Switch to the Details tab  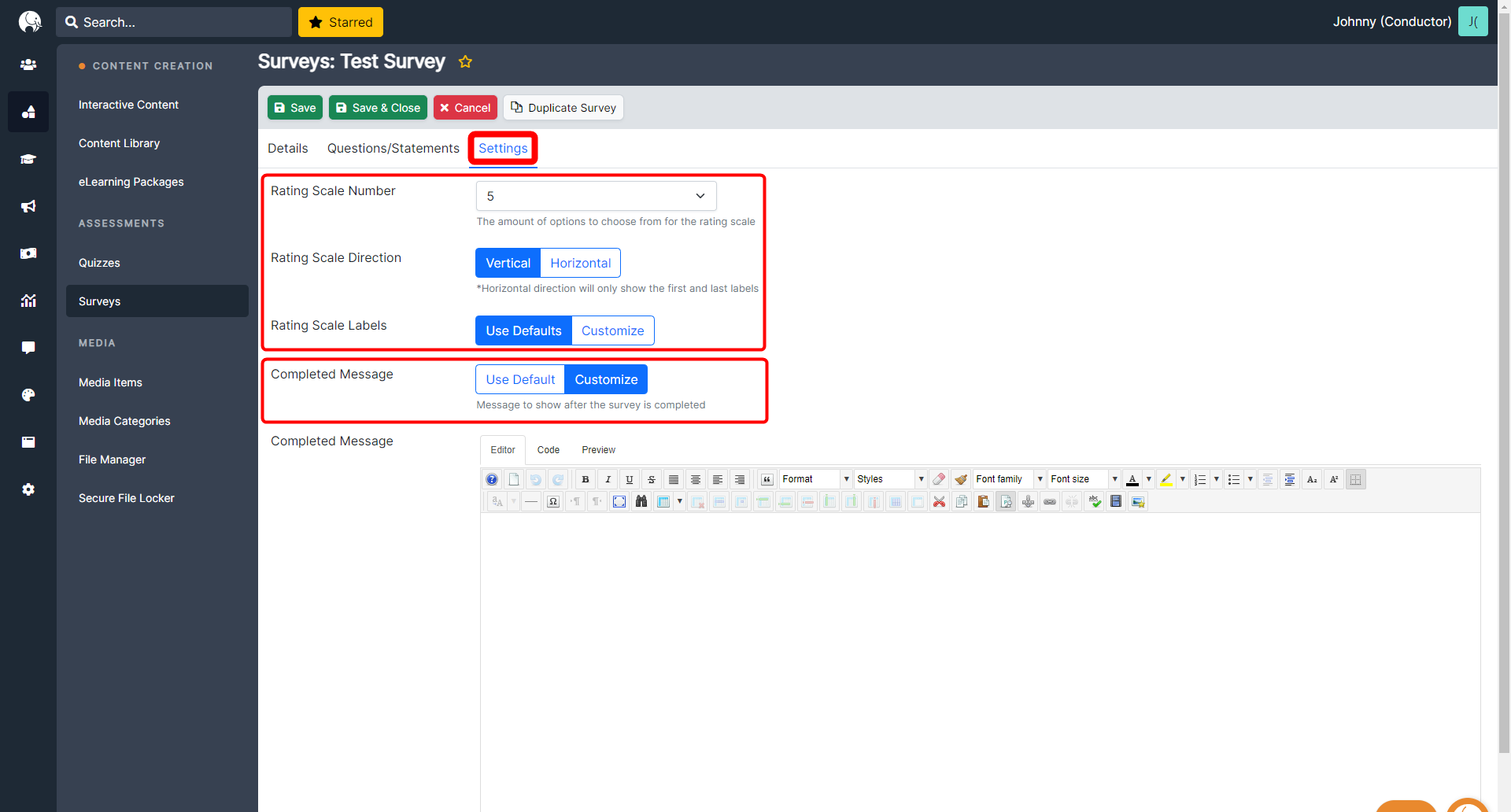click(x=287, y=148)
